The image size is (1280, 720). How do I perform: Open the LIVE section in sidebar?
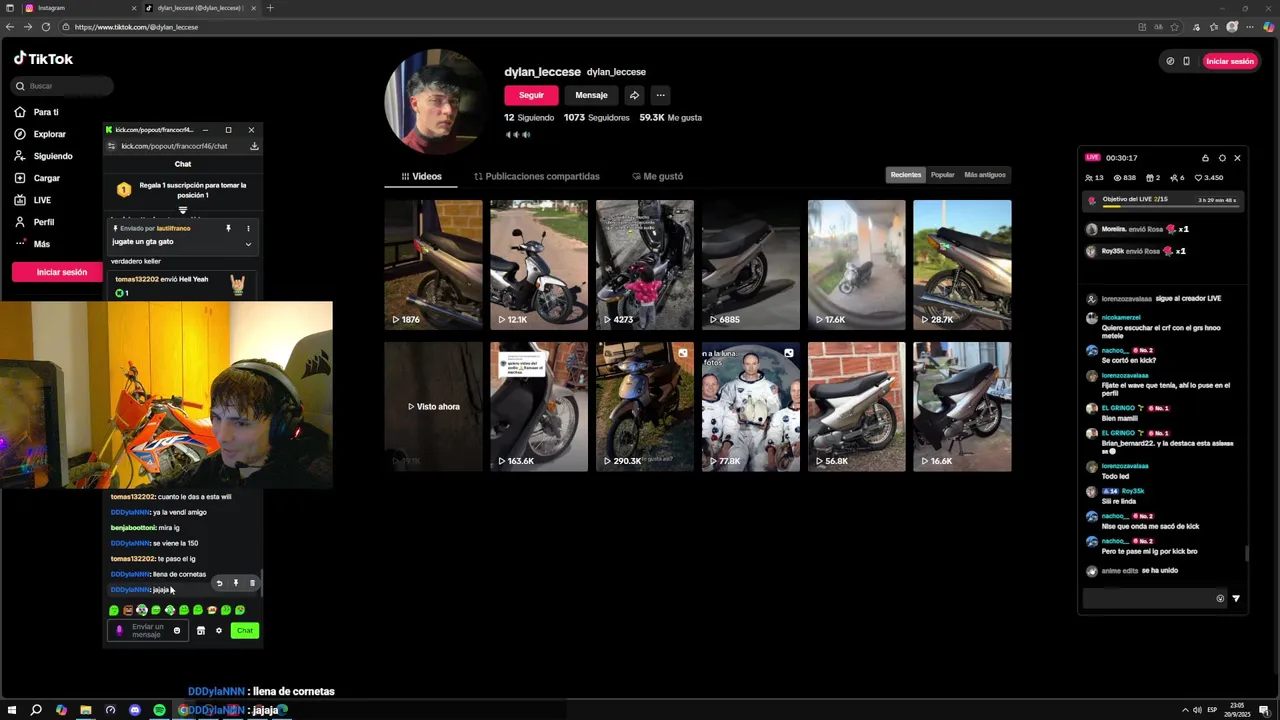[x=32, y=200]
